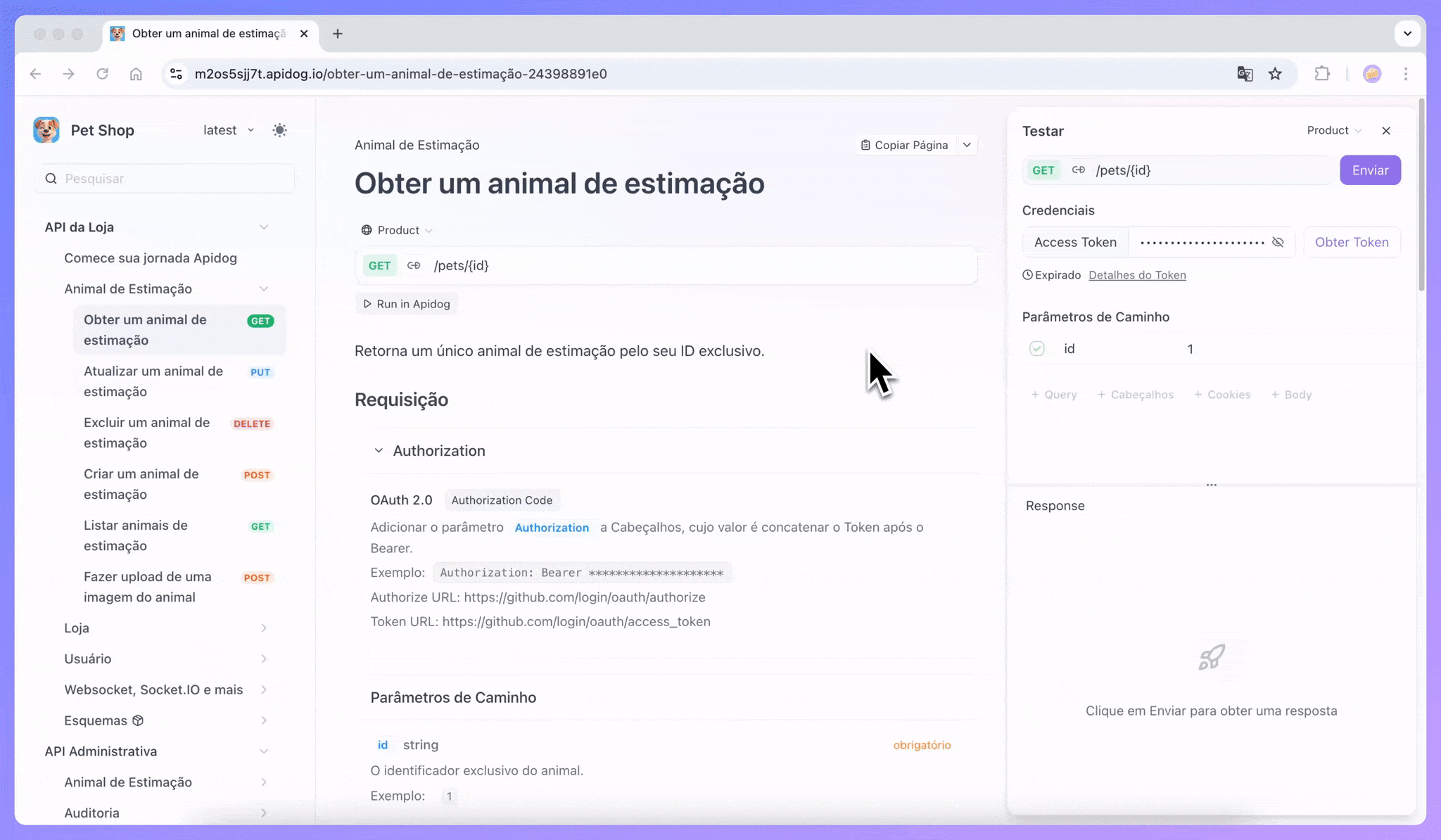Collapse the Authorization section
The image size is (1441, 840).
coord(379,450)
